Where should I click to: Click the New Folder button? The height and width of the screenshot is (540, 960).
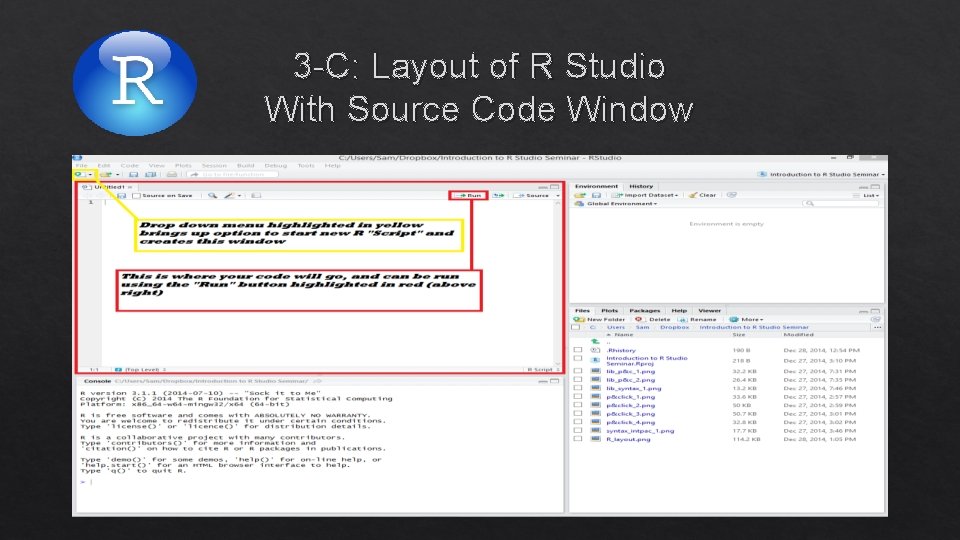click(x=599, y=319)
